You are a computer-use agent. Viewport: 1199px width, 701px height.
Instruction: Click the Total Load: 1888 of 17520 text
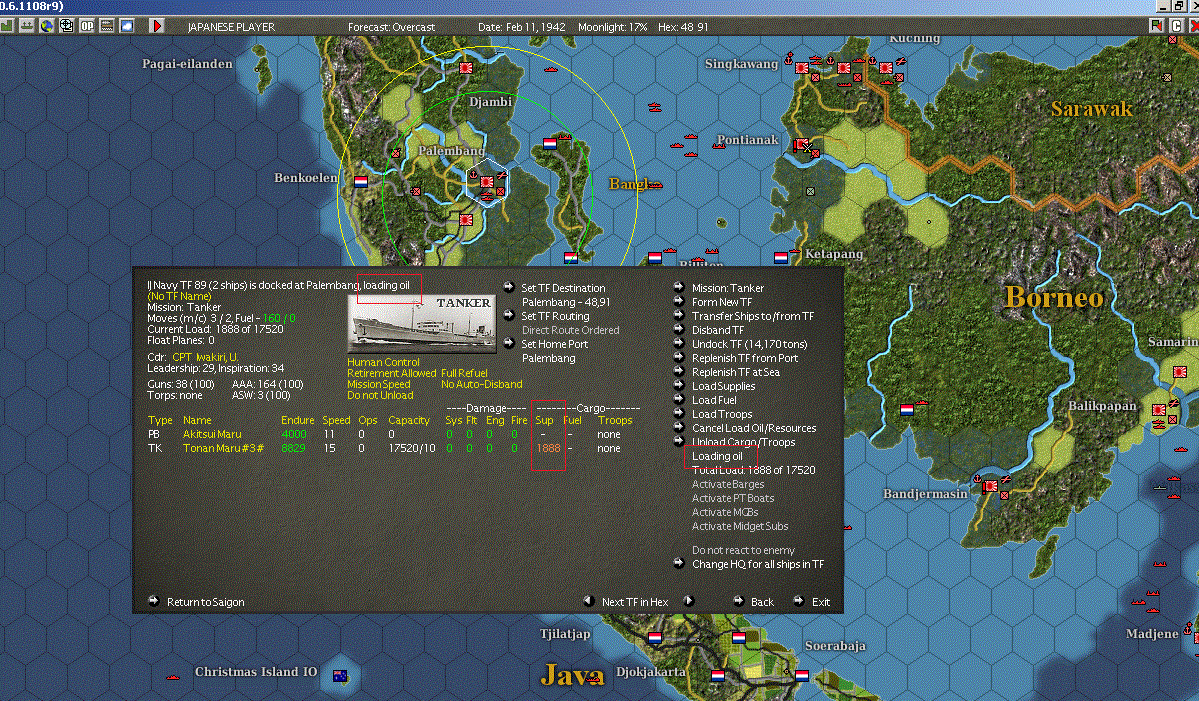[x=753, y=470]
